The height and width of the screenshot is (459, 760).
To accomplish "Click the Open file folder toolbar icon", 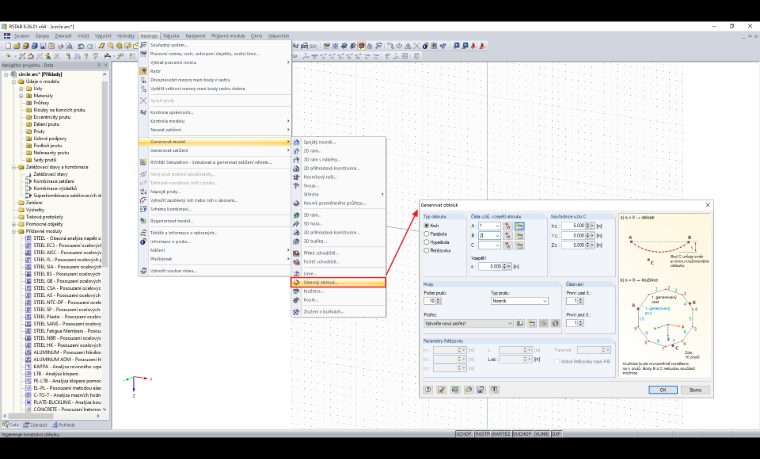I will [16, 46].
